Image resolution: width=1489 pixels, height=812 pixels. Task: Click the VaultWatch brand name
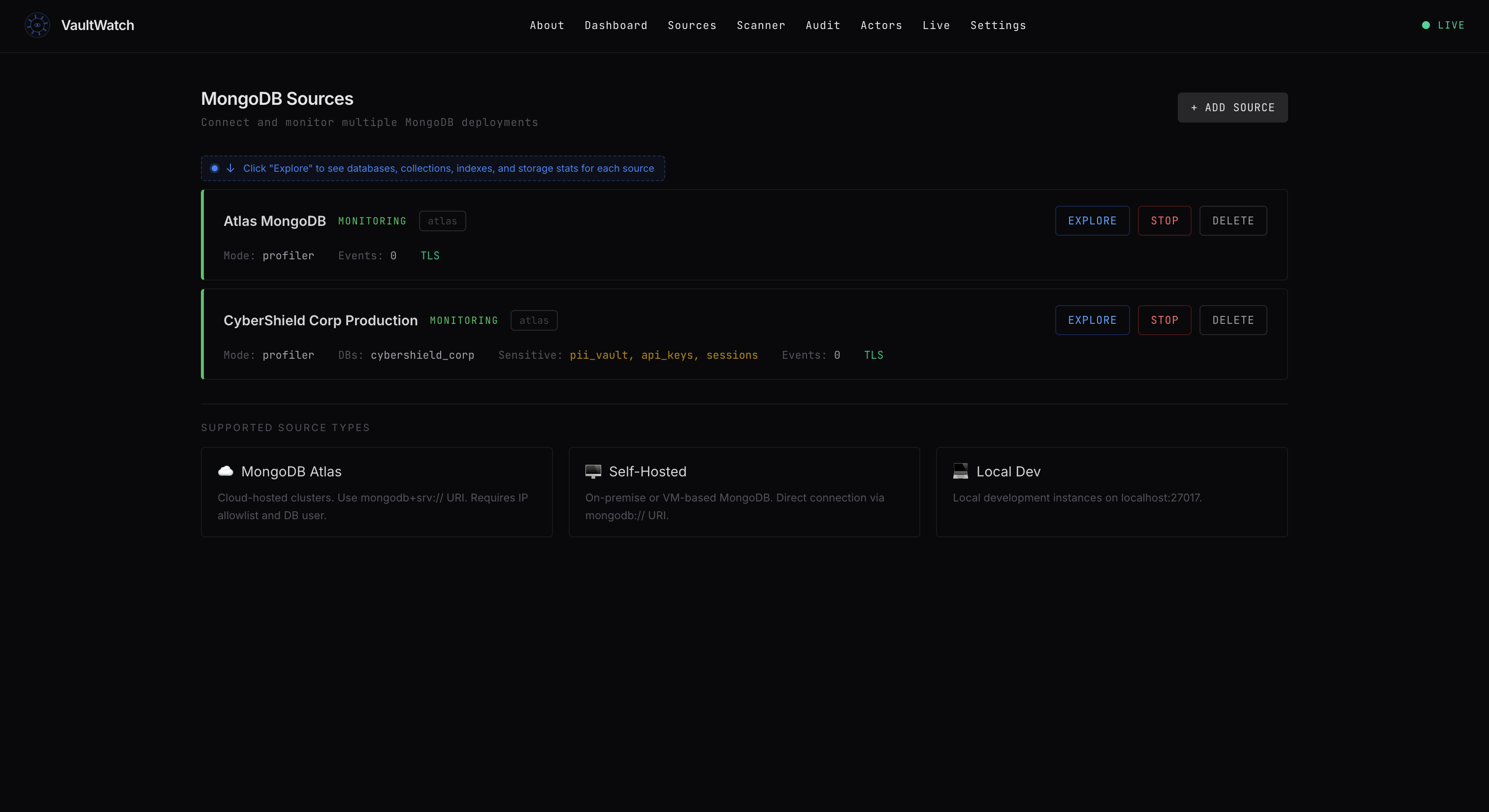click(97, 26)
